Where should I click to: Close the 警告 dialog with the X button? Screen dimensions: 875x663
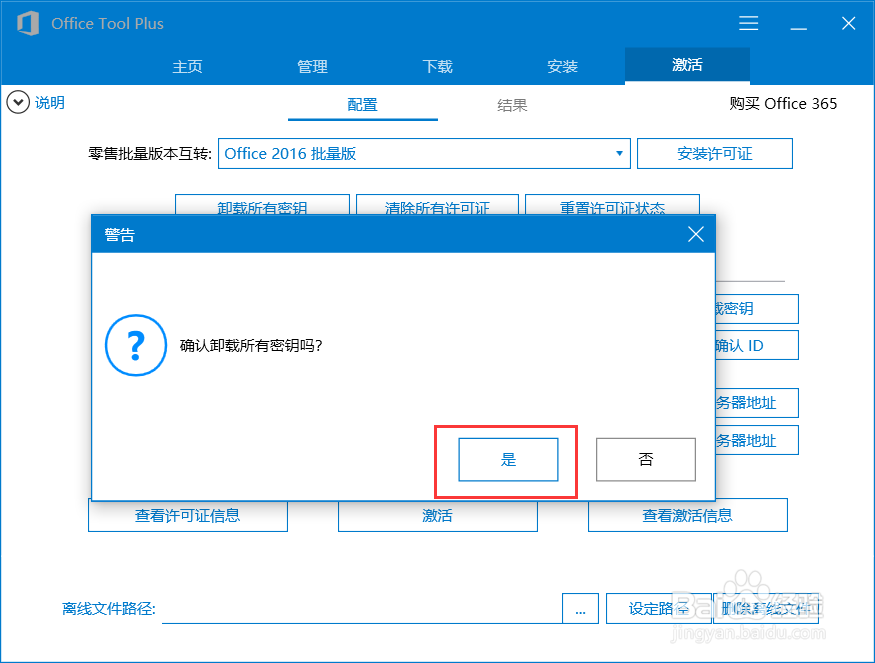(x=696, y=234)
